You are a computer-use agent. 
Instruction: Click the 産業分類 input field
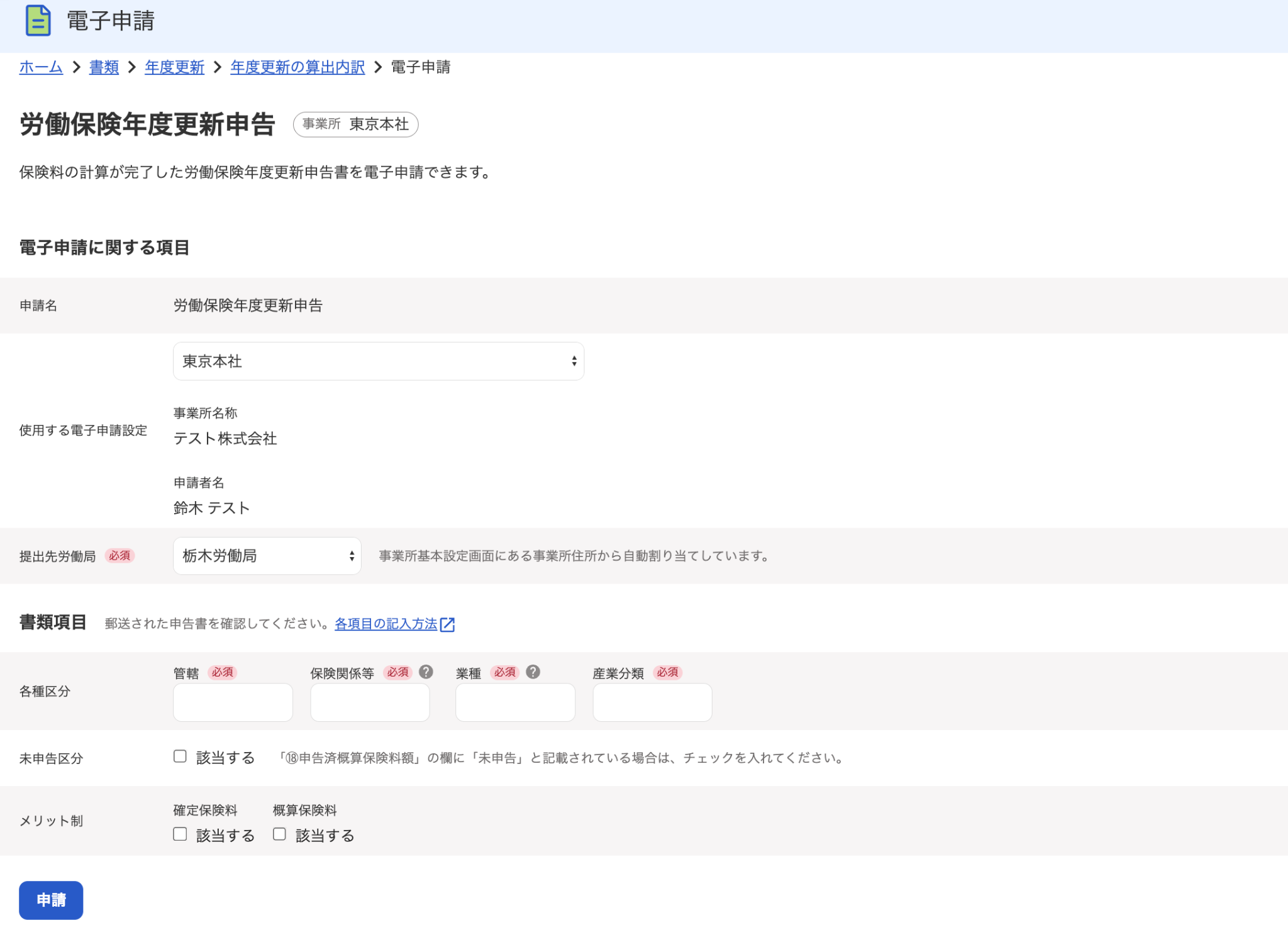[x=652, y=702]
